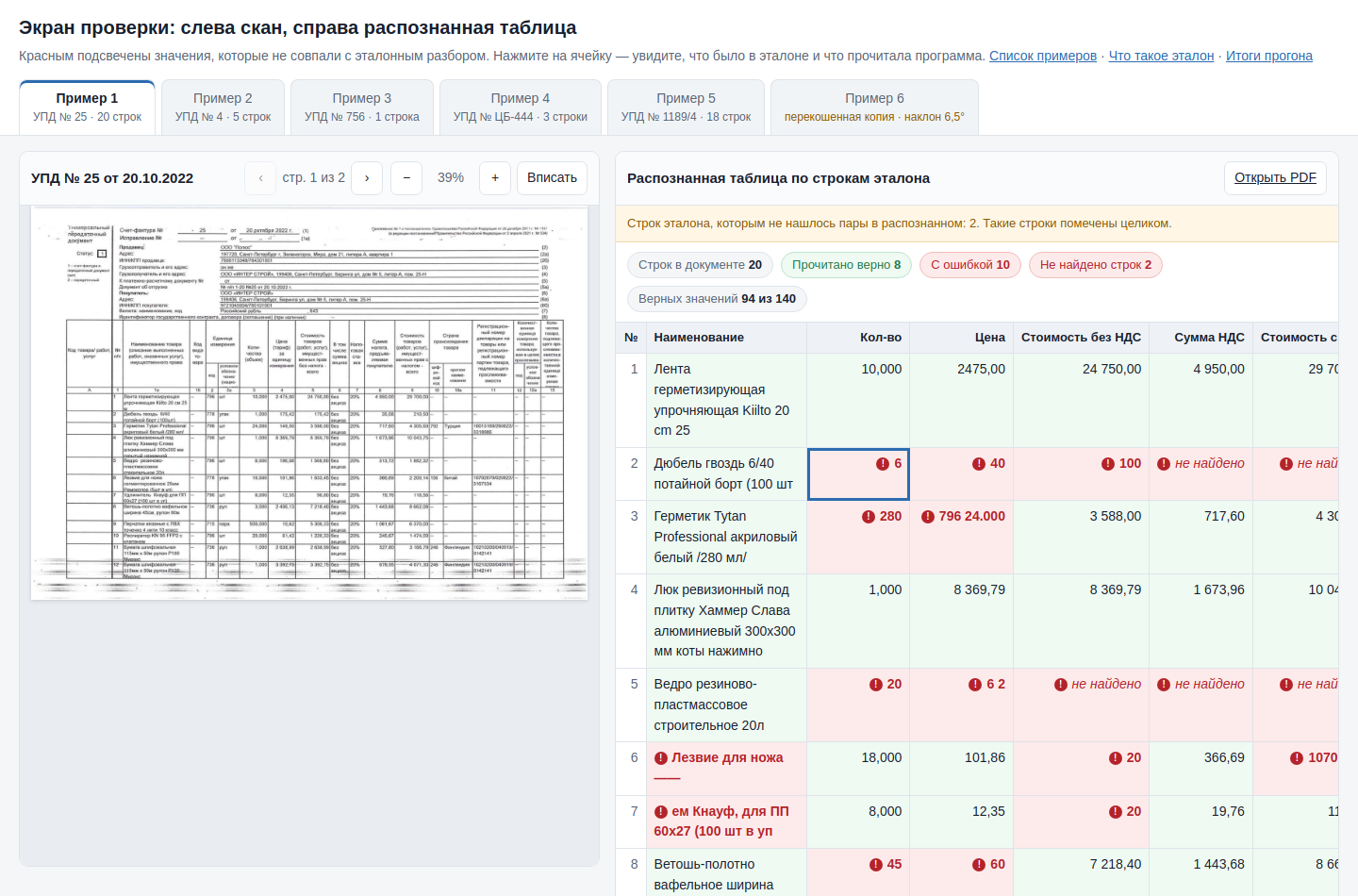The width and height of the screenshot is (1358, 896).
Task: Open the Итоги прогона link
Action: pyautogui.click(x=1269, y=56)
